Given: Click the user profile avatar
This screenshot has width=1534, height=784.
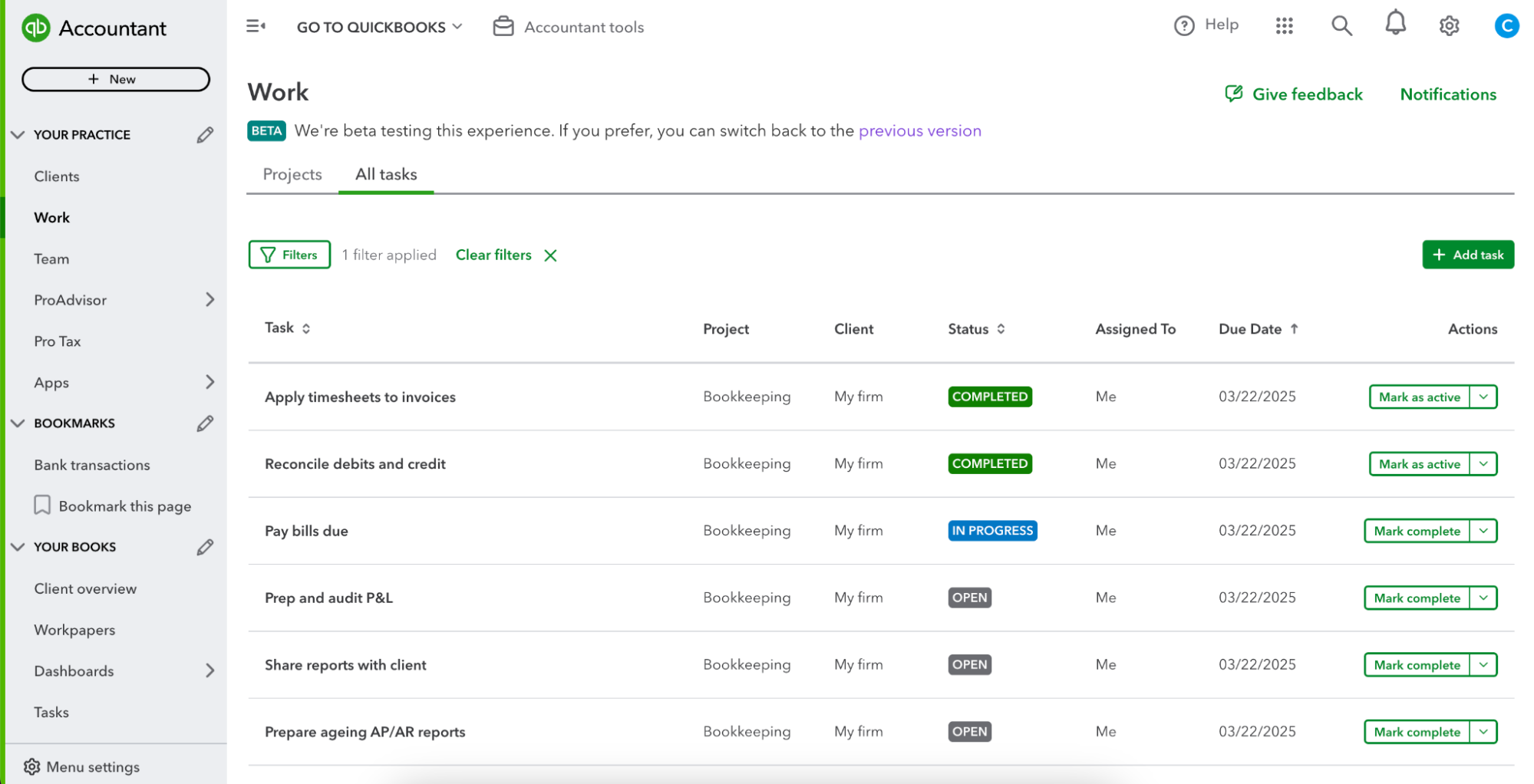Looking at the screenshot, I should [x=1506, y=26].
